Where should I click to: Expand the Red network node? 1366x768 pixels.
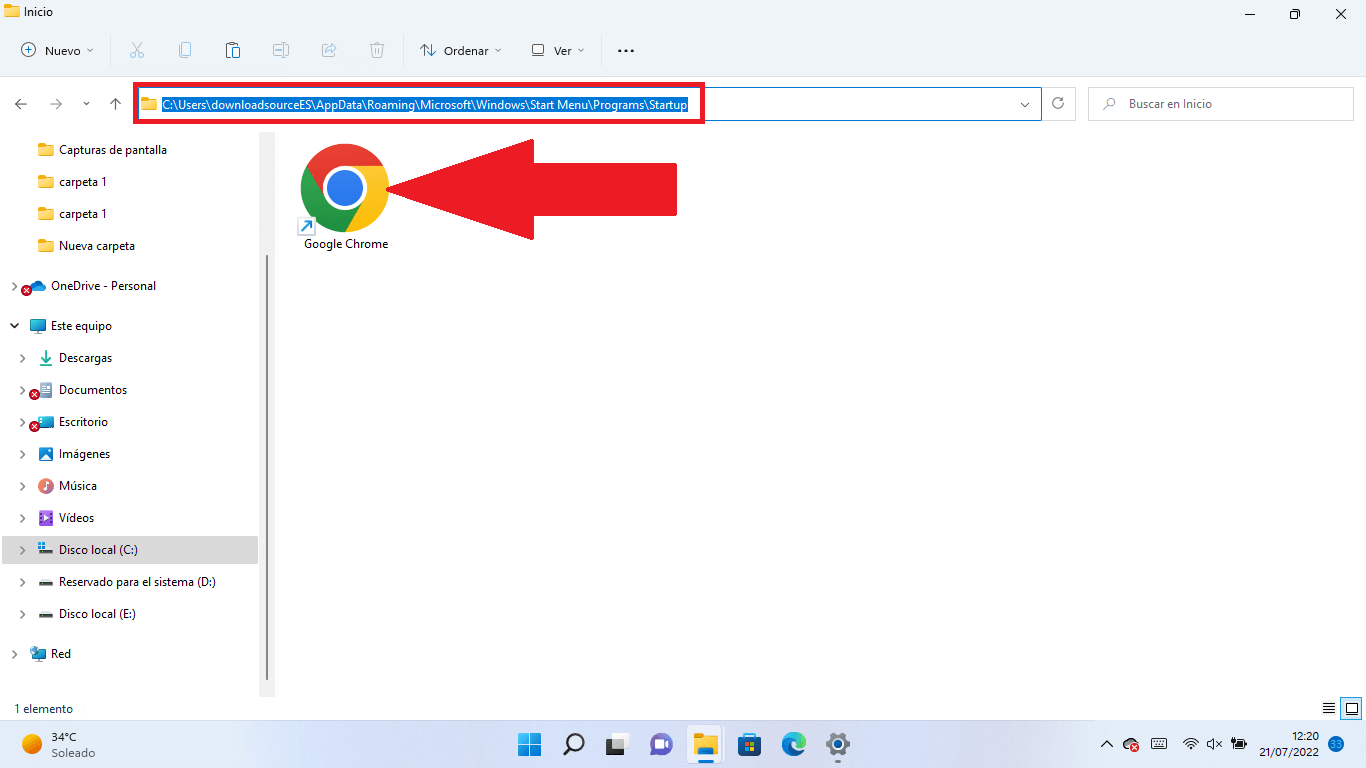tap(14, 654)
